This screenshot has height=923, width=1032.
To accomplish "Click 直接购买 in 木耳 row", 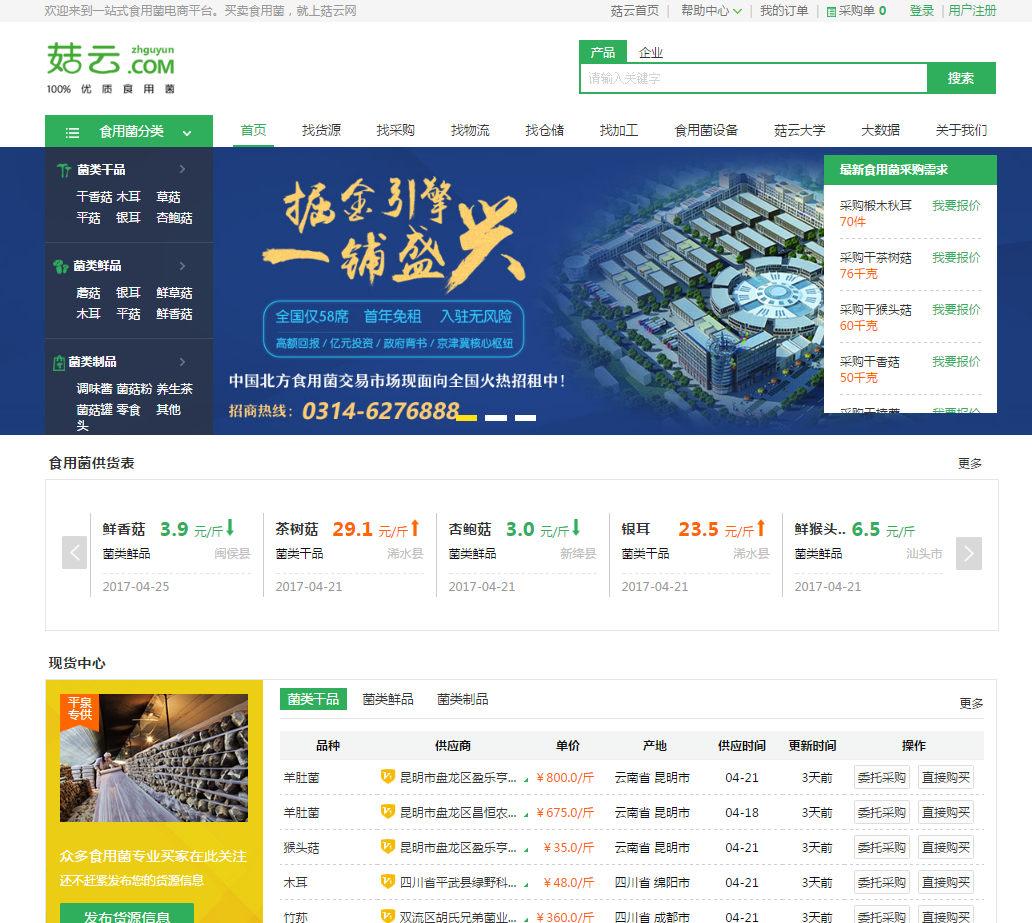I will [946, 882].
